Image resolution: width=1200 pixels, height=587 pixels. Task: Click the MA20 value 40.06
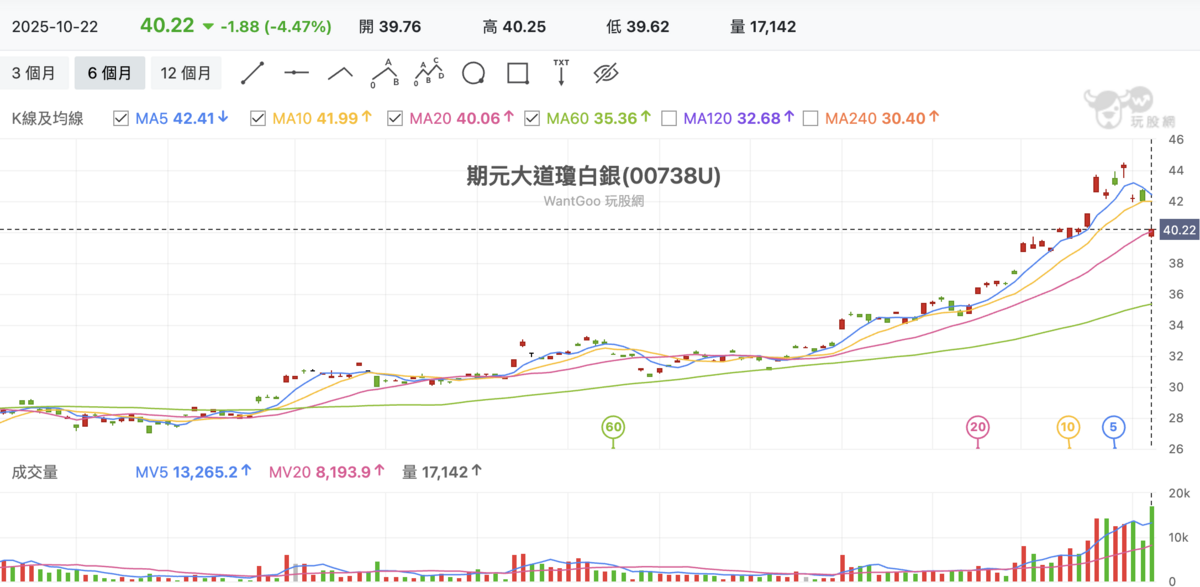point(477,118)
